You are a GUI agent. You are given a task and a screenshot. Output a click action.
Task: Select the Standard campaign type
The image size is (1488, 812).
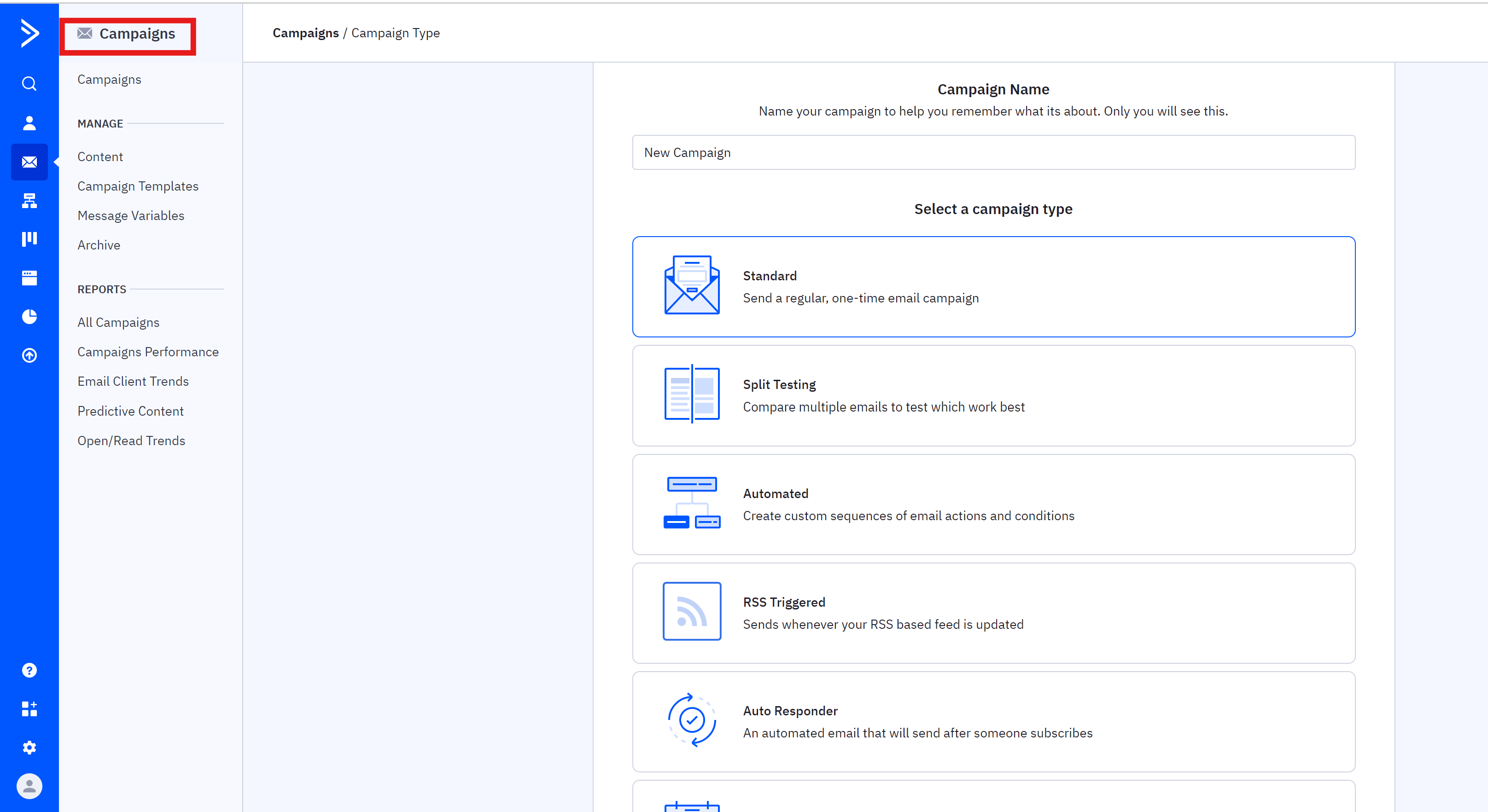click(993, 286)
